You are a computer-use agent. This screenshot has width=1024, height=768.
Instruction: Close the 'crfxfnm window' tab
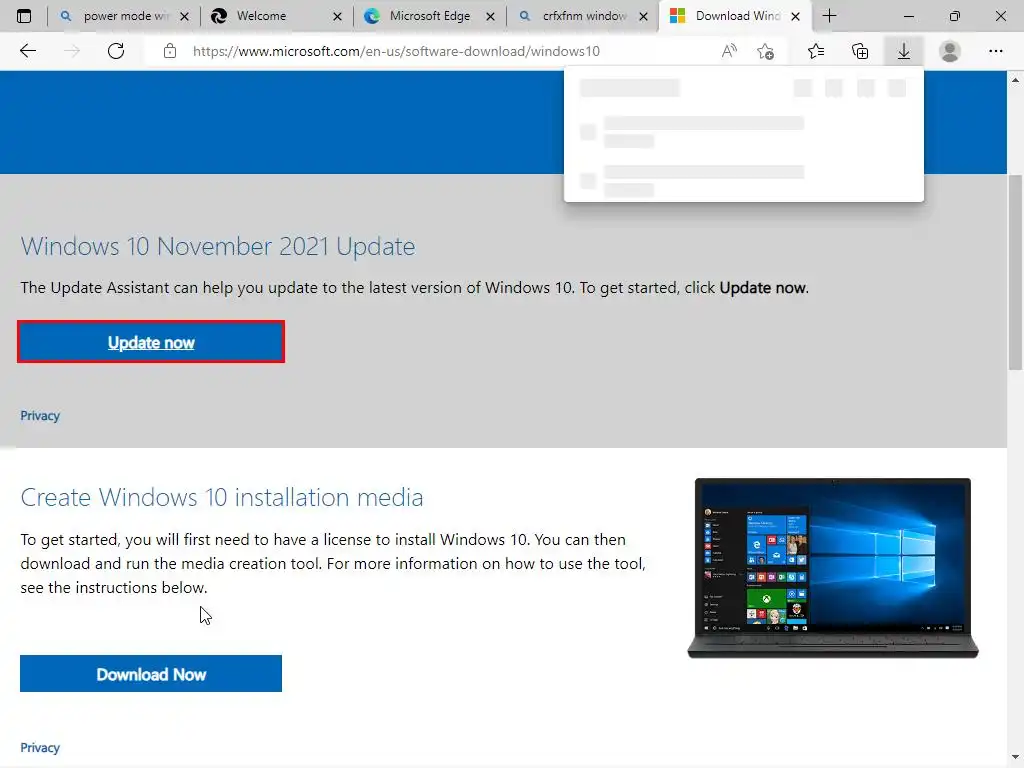tap(643, 16)
